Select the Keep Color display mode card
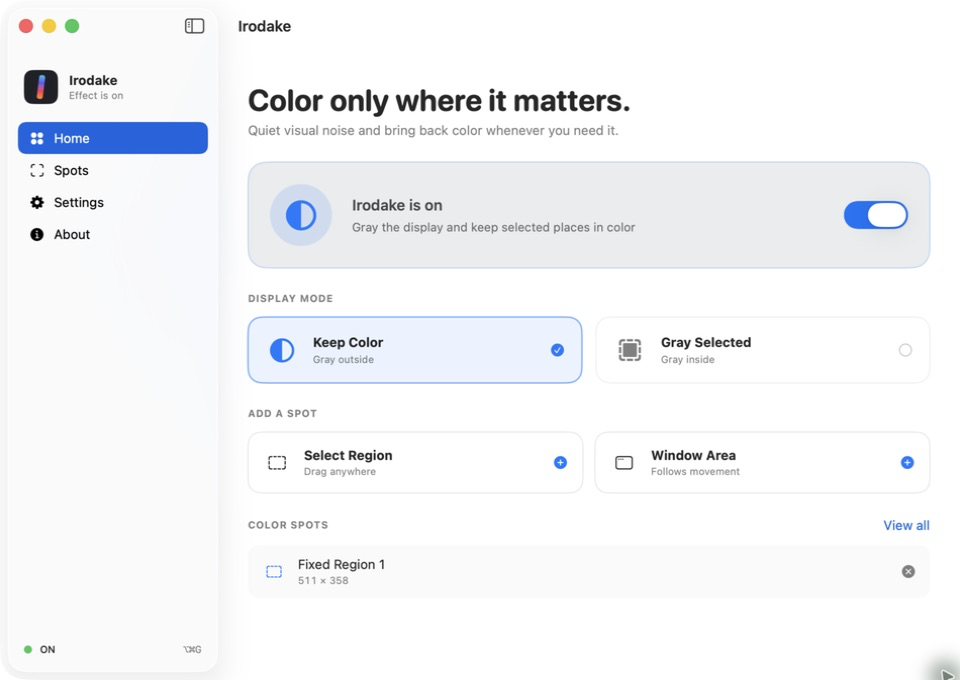960x680 pixels. [x=414, y=350]
